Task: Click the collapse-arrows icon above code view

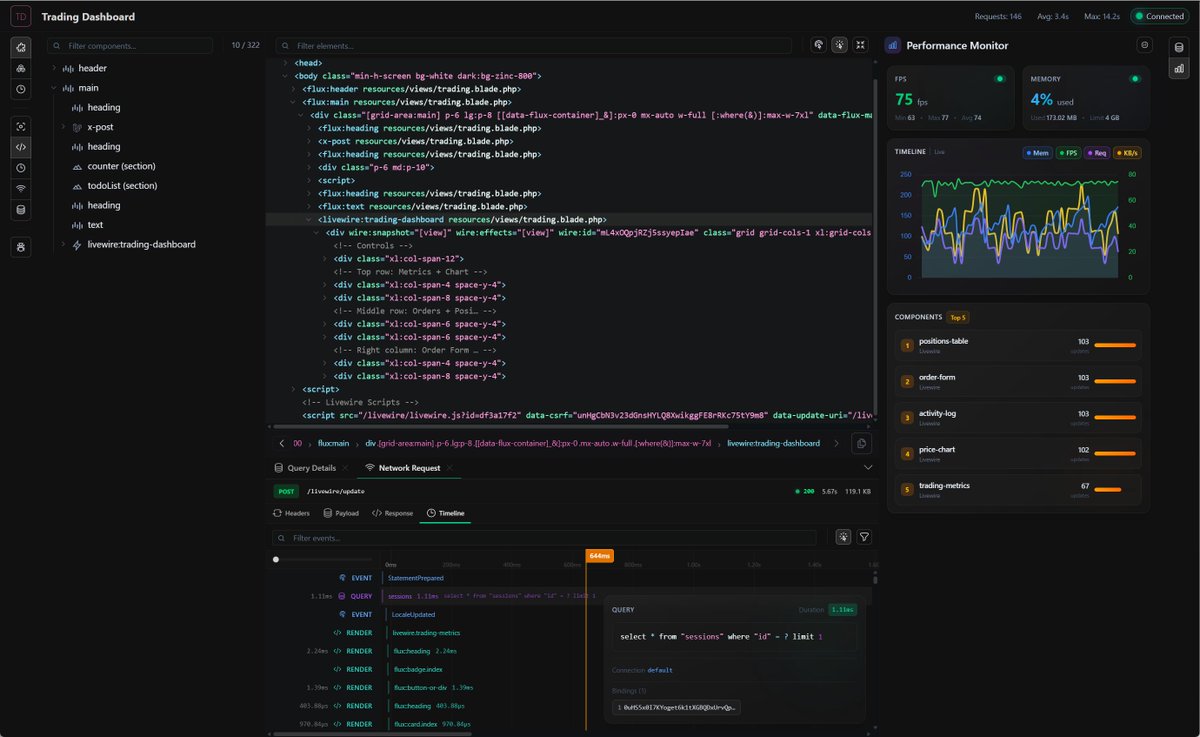Action: coord(860,45)
